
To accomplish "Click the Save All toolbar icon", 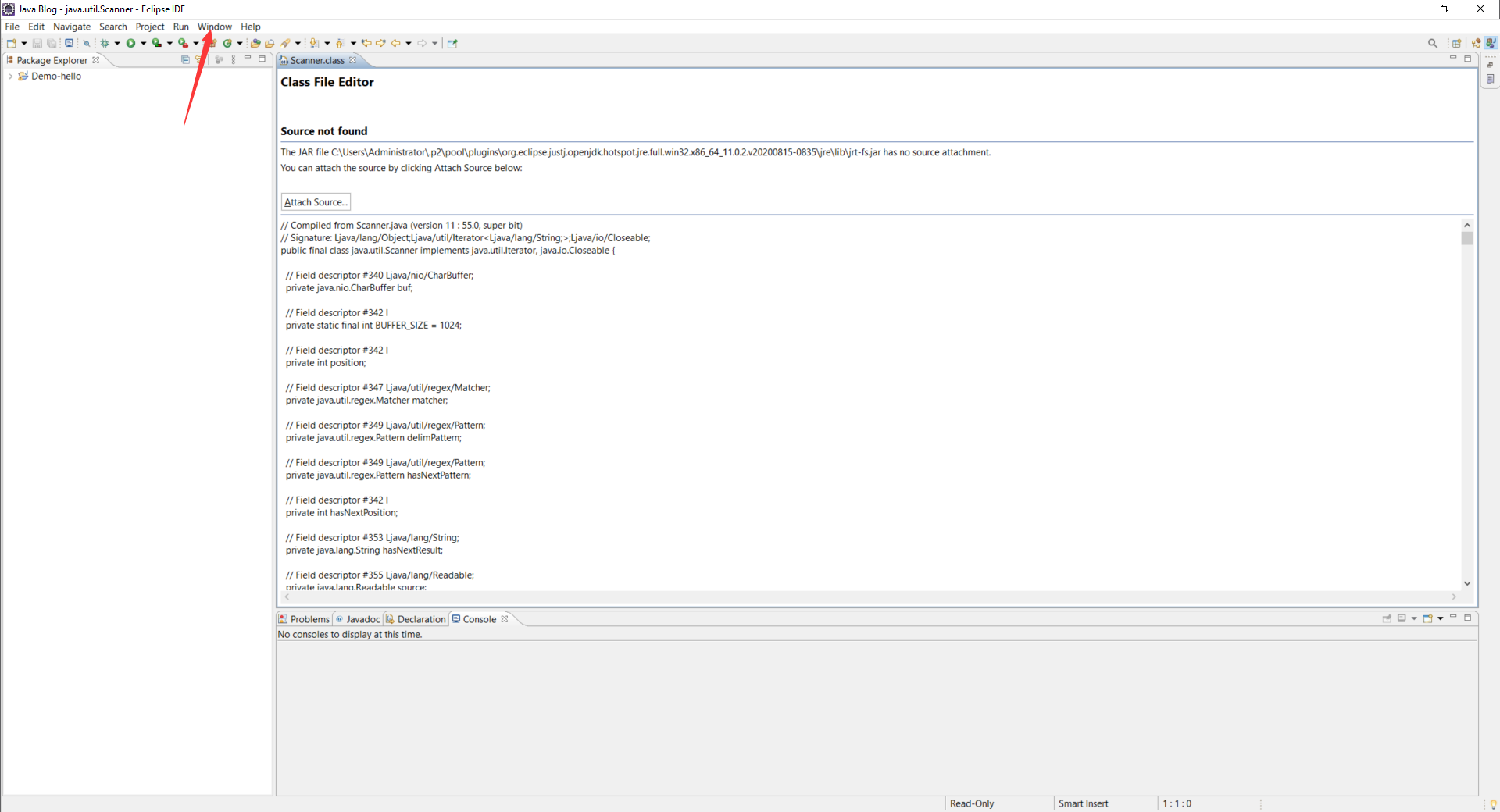I will [x=52, y=43].
